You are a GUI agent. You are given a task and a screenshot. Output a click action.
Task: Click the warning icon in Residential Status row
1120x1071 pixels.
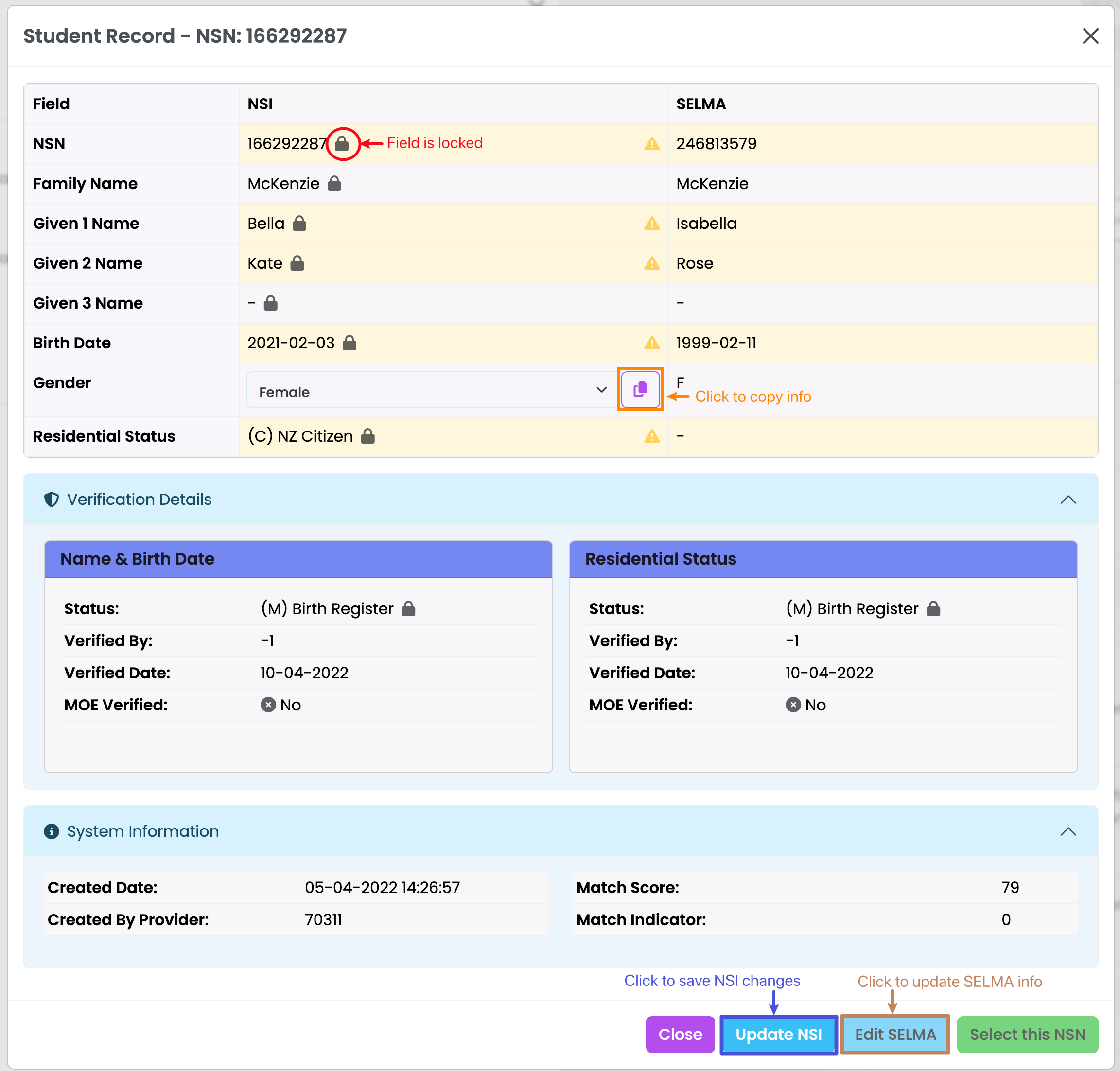(652, 436)
